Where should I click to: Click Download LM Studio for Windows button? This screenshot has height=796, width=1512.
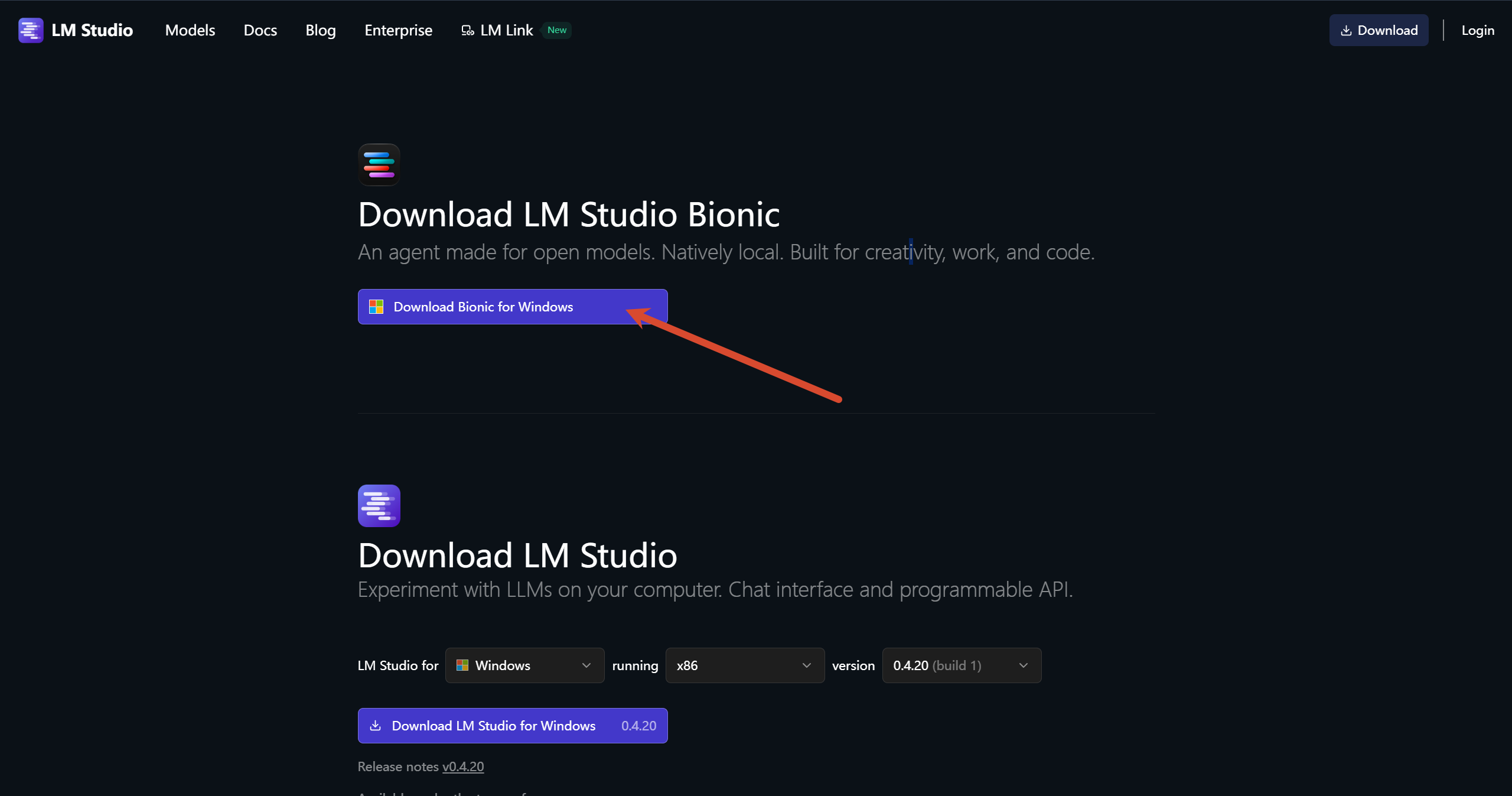[x=513, y=726]
